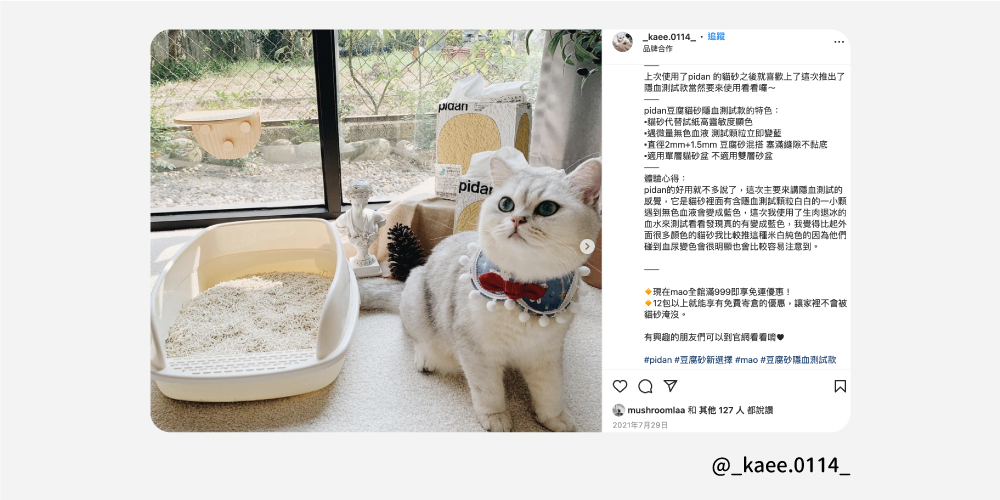
Task: Open comments with the speech bubble icon
Action: 645,386
